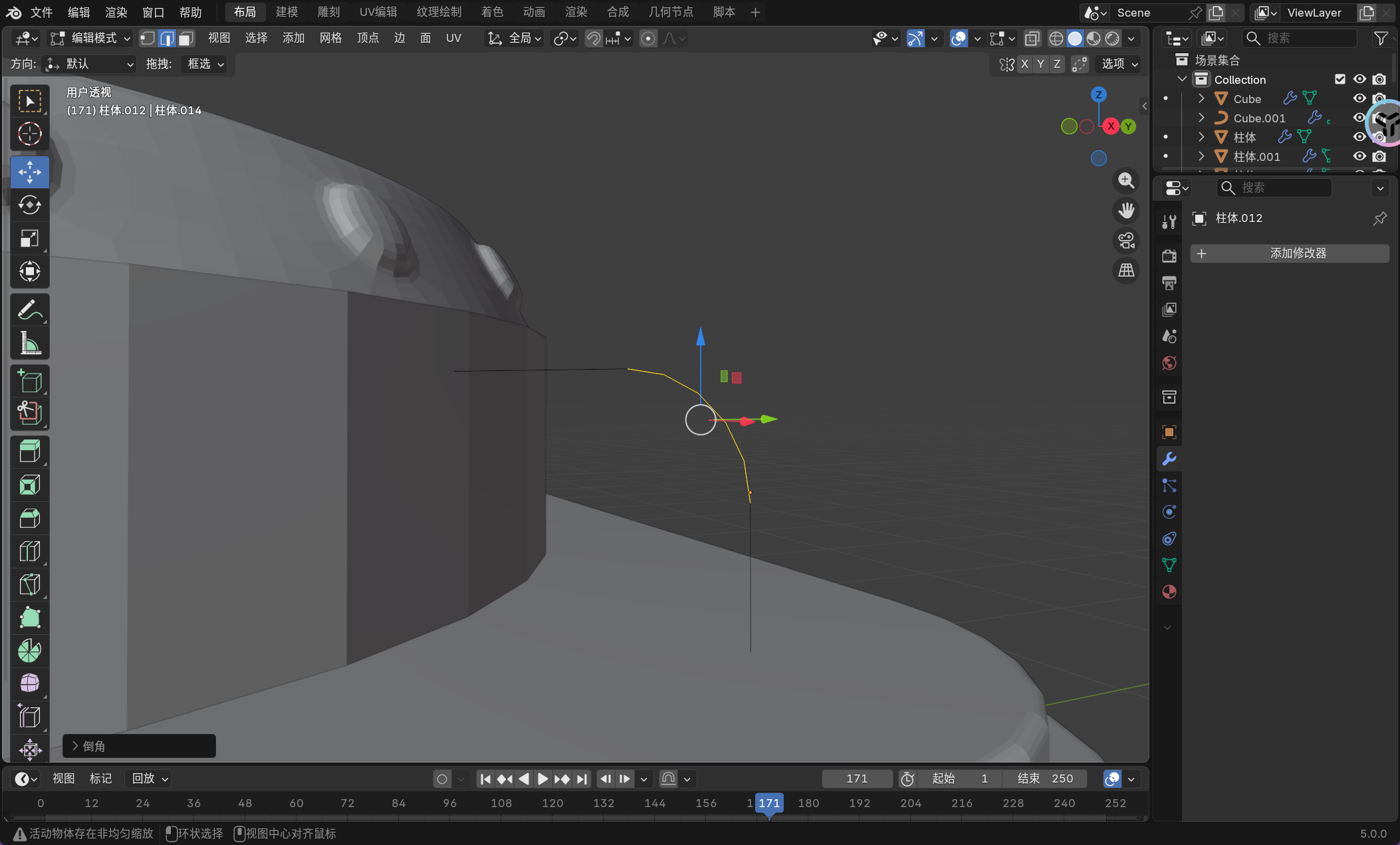Choose the Knife tool
Viewport: 1400px width, 845px height.
[x=29, y=584]
